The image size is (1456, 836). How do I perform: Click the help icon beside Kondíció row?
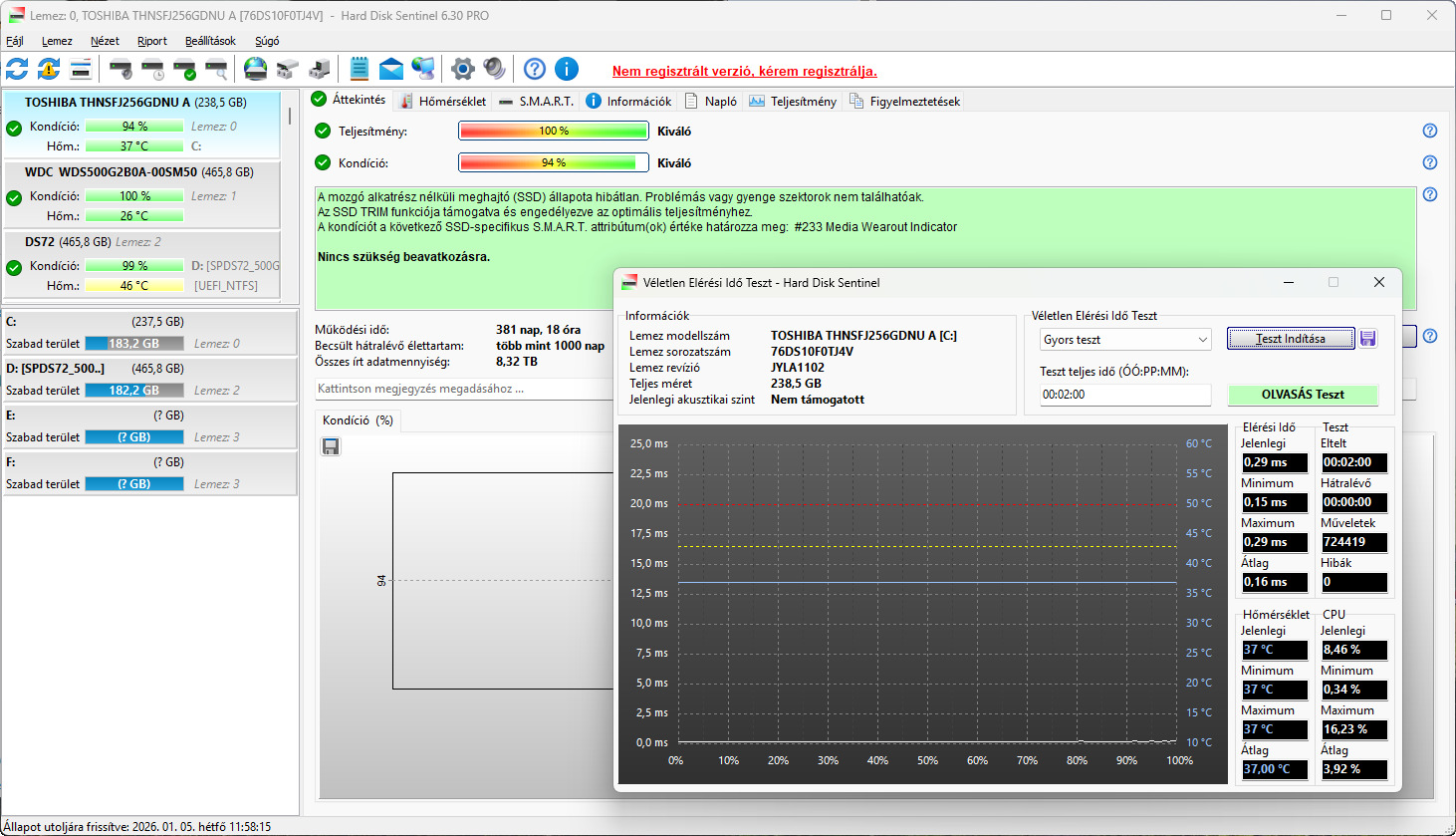[x=1430, y=162]
